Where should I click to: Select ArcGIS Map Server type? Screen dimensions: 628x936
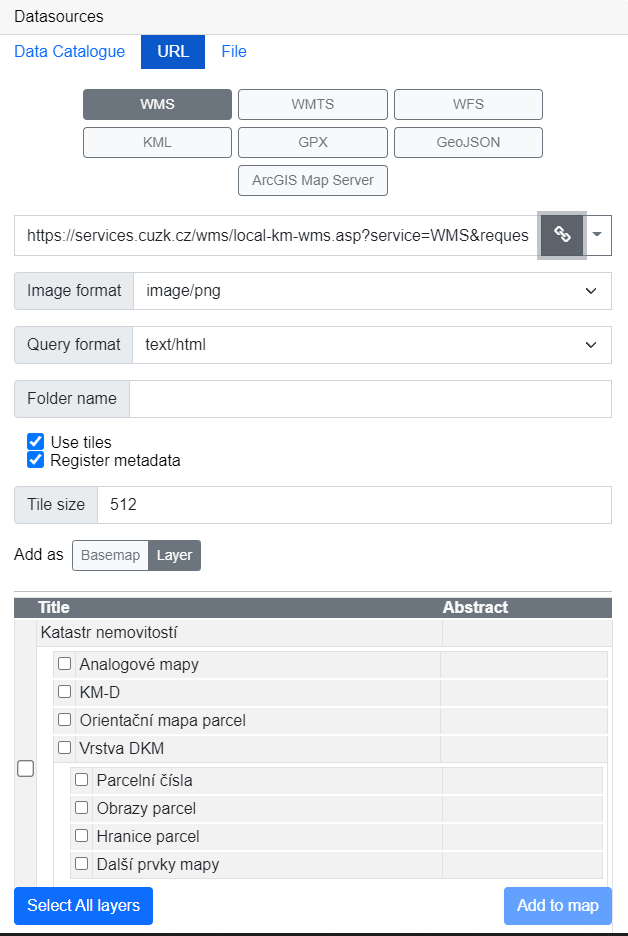313,180
